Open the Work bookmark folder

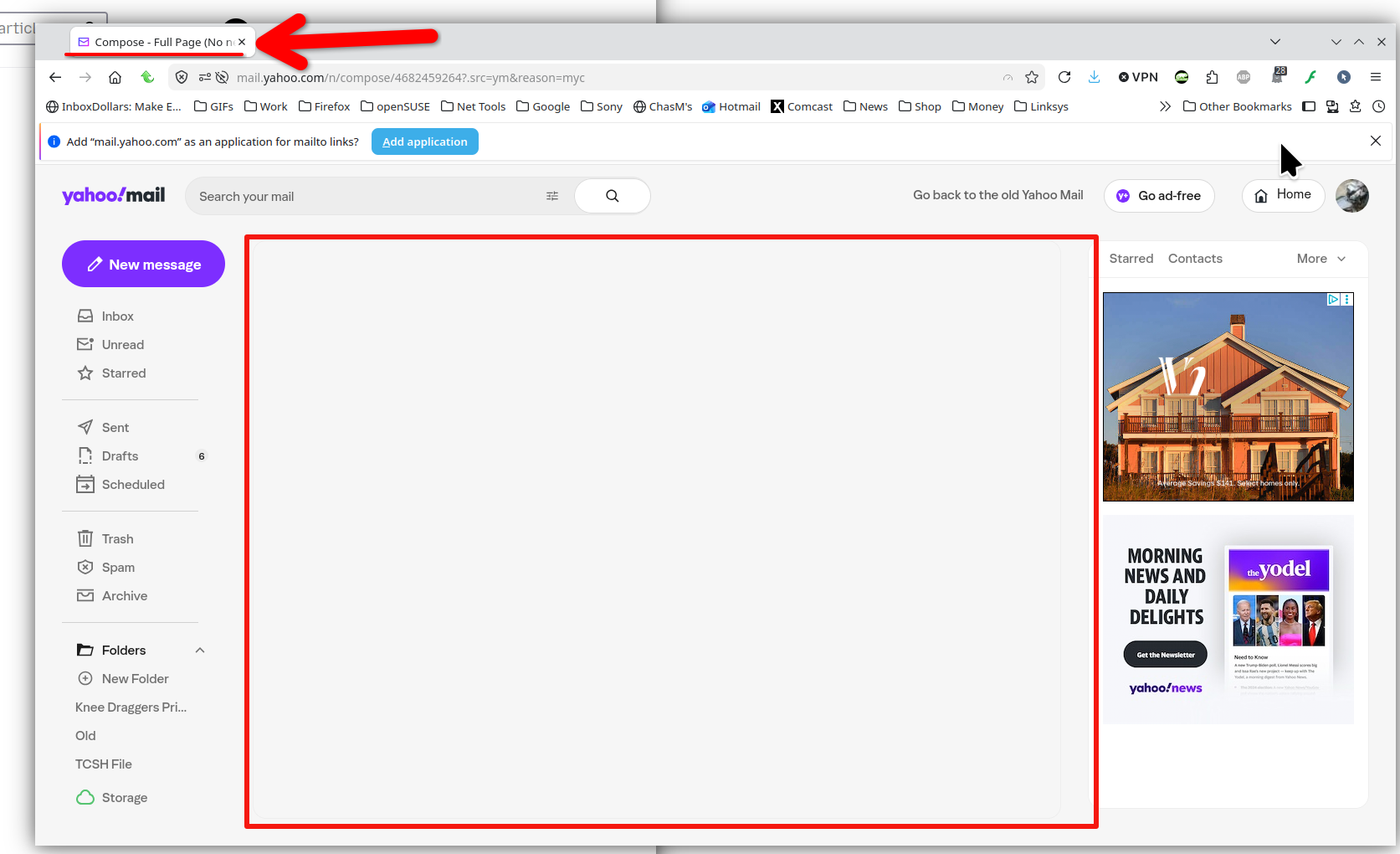(x=265, y=106)
